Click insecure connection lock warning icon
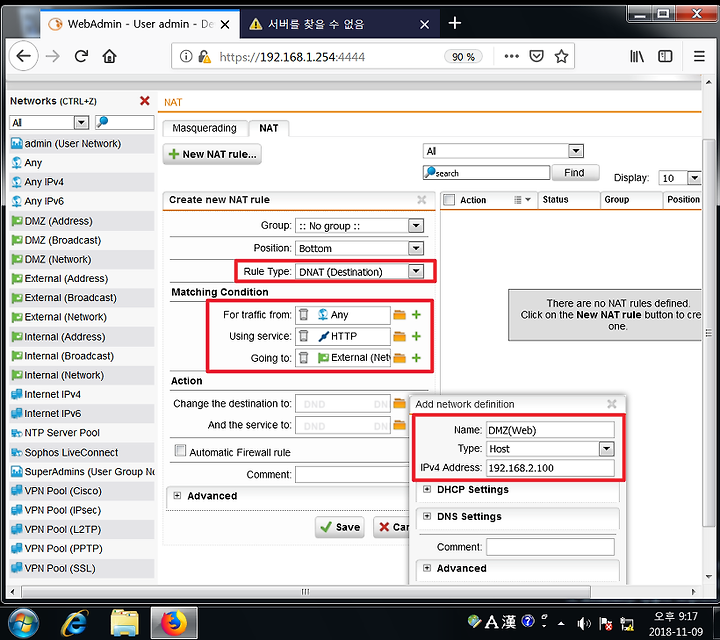 204,56
